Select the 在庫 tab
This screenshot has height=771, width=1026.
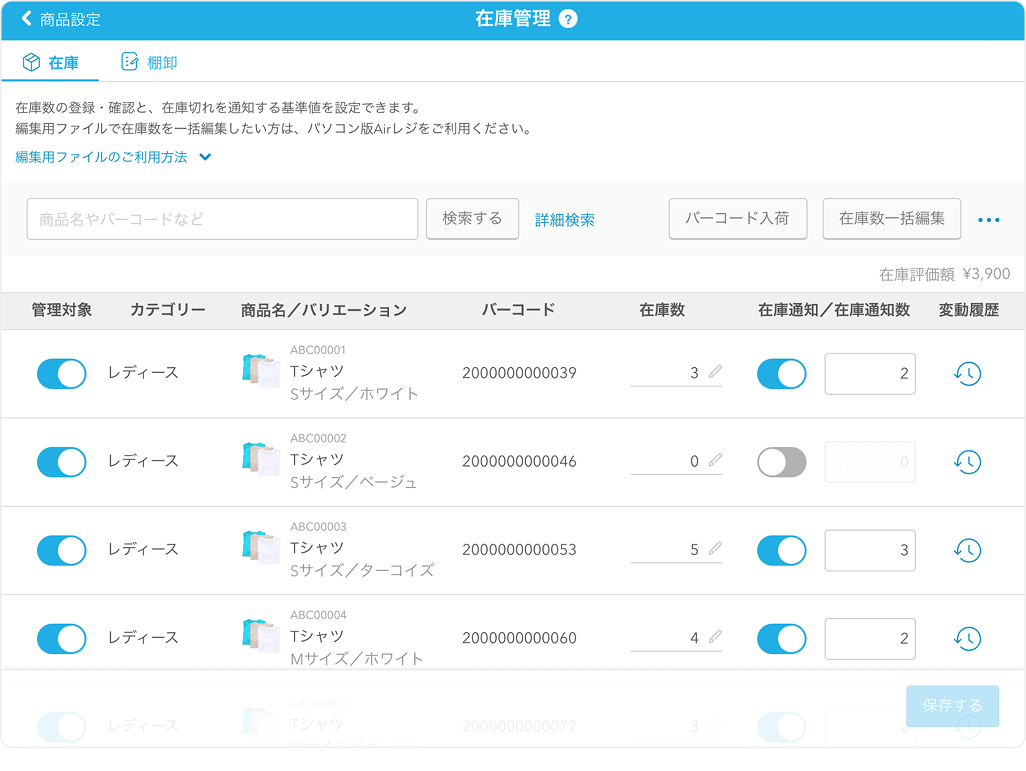(x=51, y=63)
